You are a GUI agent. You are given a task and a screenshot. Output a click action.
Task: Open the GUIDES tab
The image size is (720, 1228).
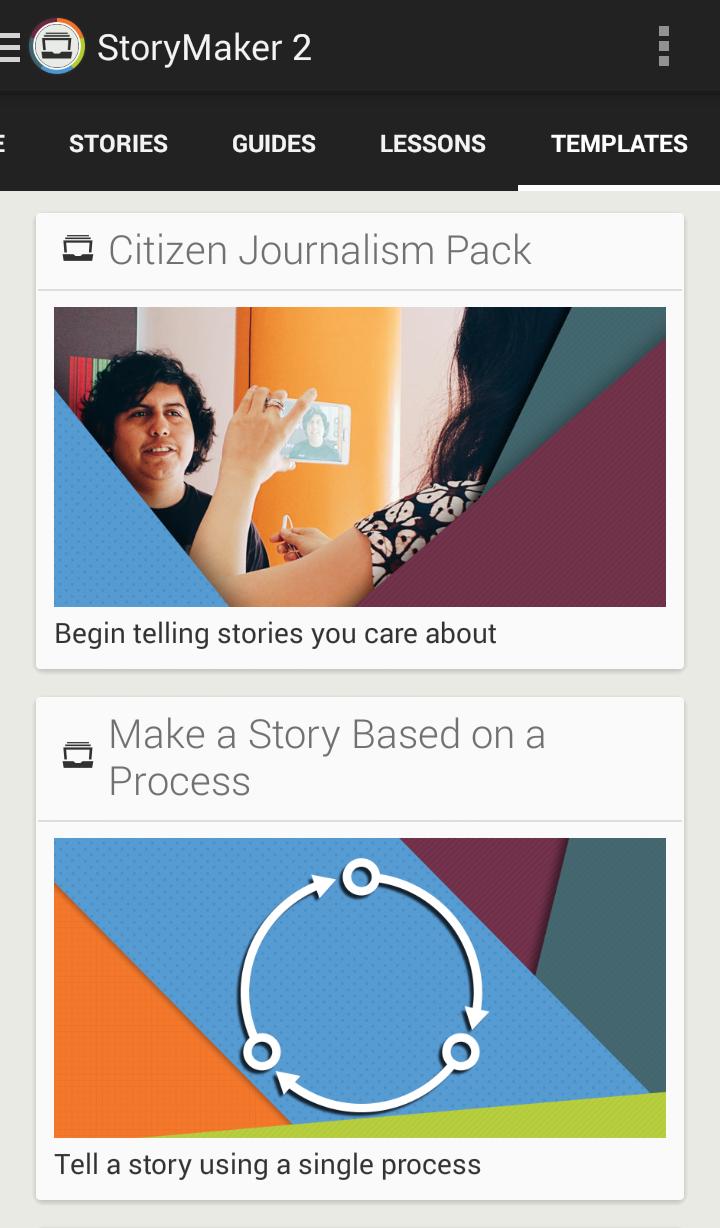(x=273, y=143)
